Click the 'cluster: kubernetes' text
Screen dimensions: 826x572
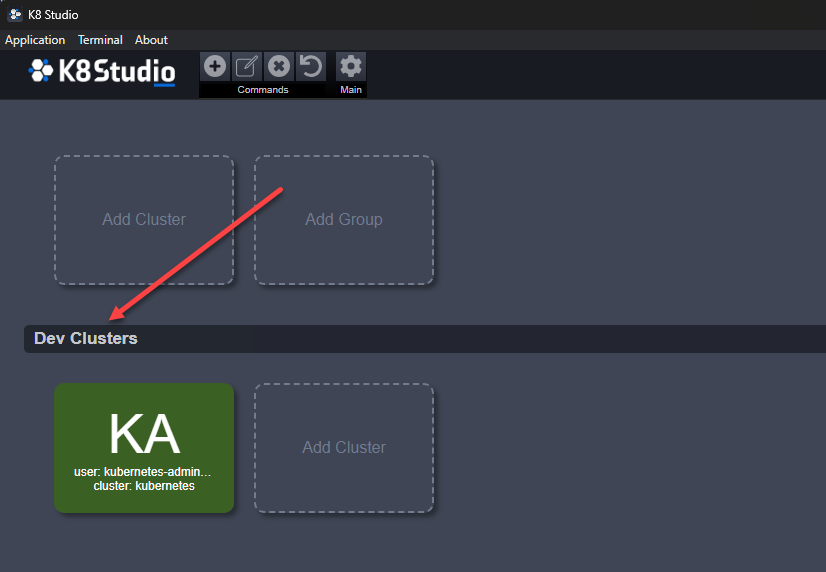[x=144, y=486]
